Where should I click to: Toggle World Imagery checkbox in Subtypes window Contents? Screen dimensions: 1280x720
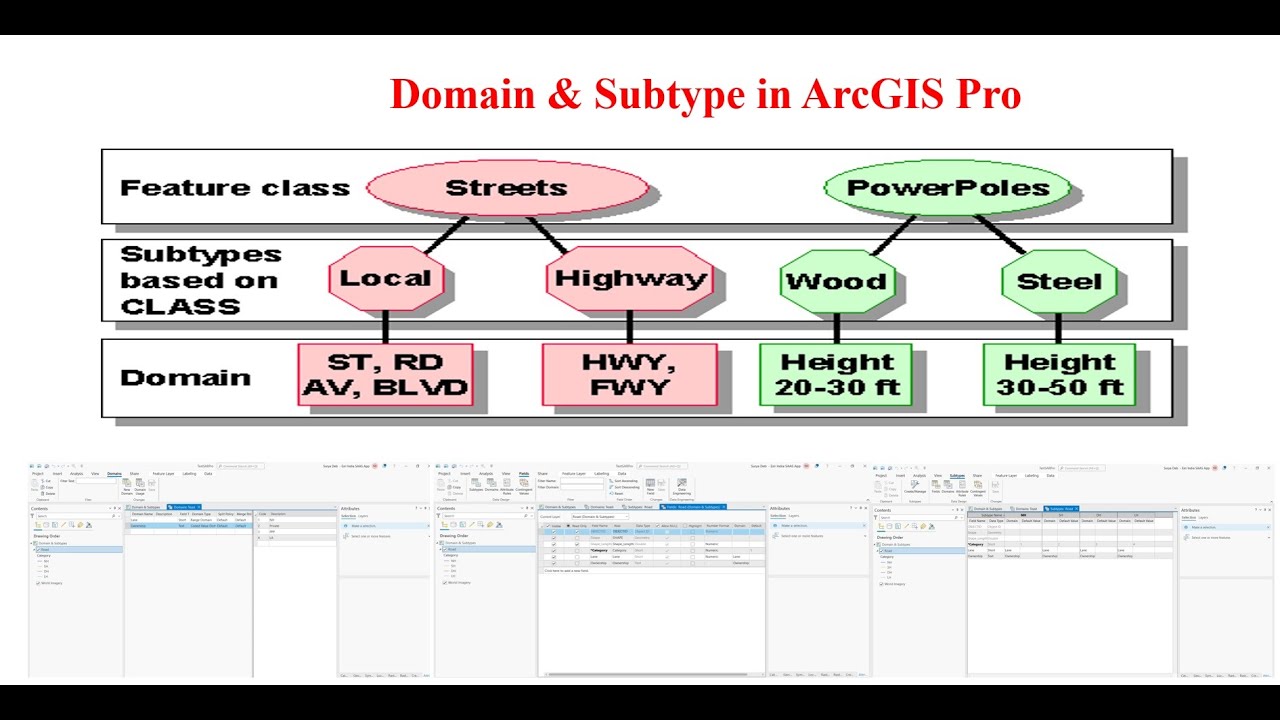(881, 584)
